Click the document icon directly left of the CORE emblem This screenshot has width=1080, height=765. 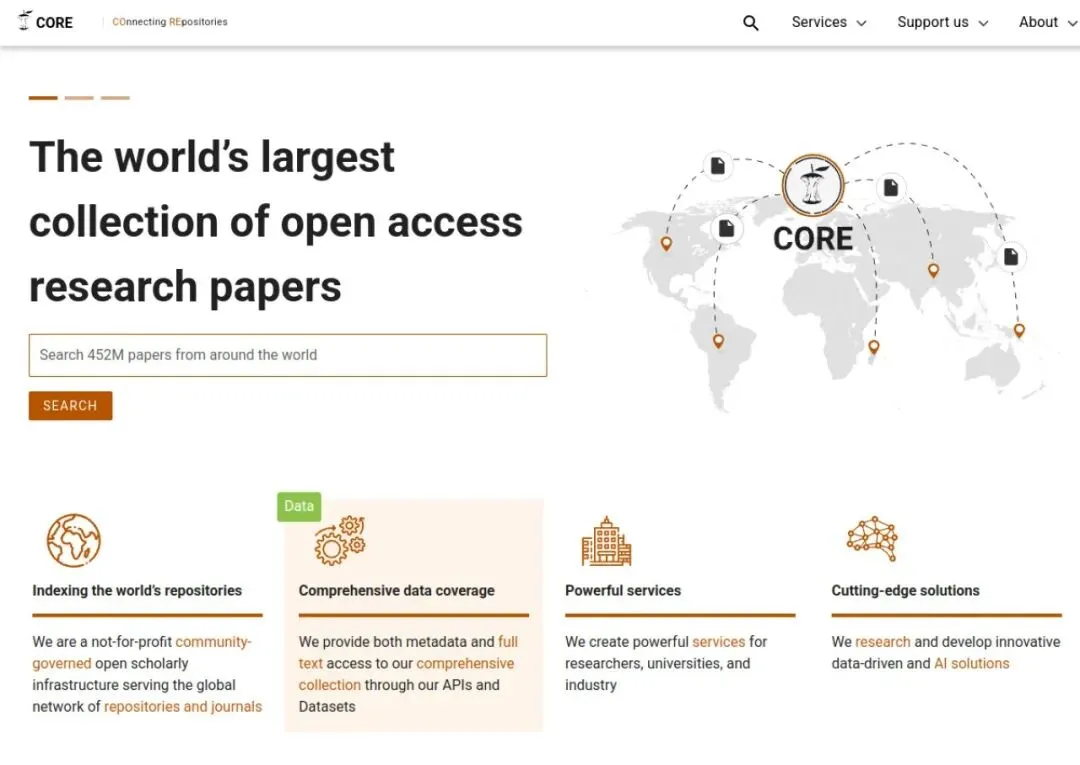coord(718,166)
